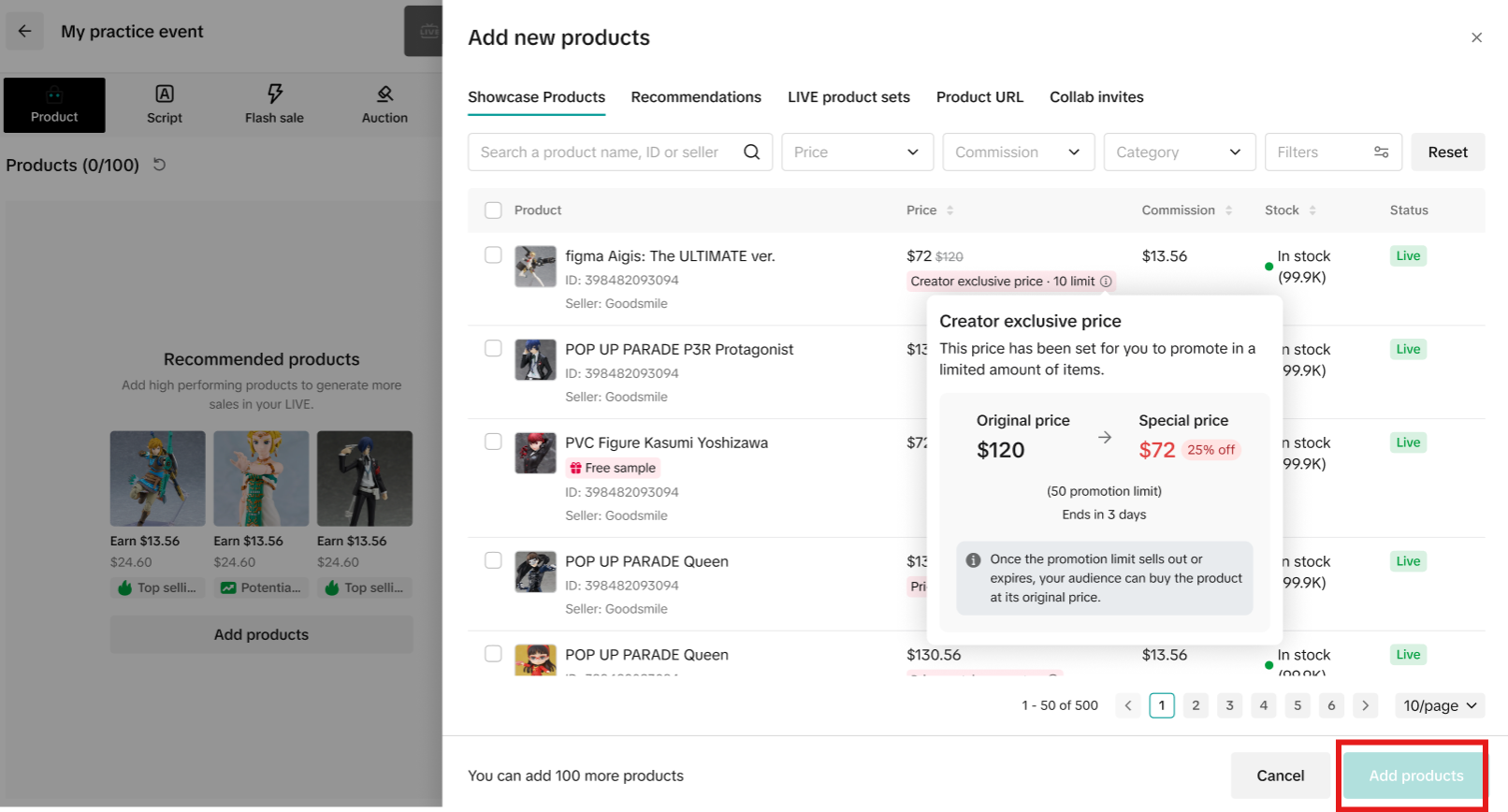Click the Filters sliders icon

pyautogui.click(x=1381, y=152)
